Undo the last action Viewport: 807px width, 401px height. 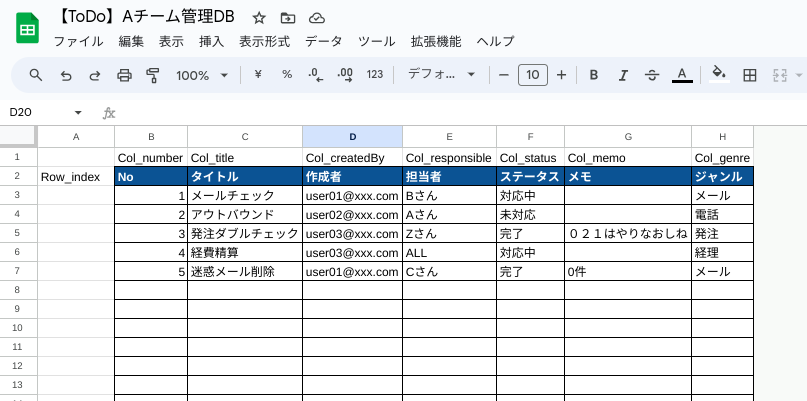click(x=66, y=75)
